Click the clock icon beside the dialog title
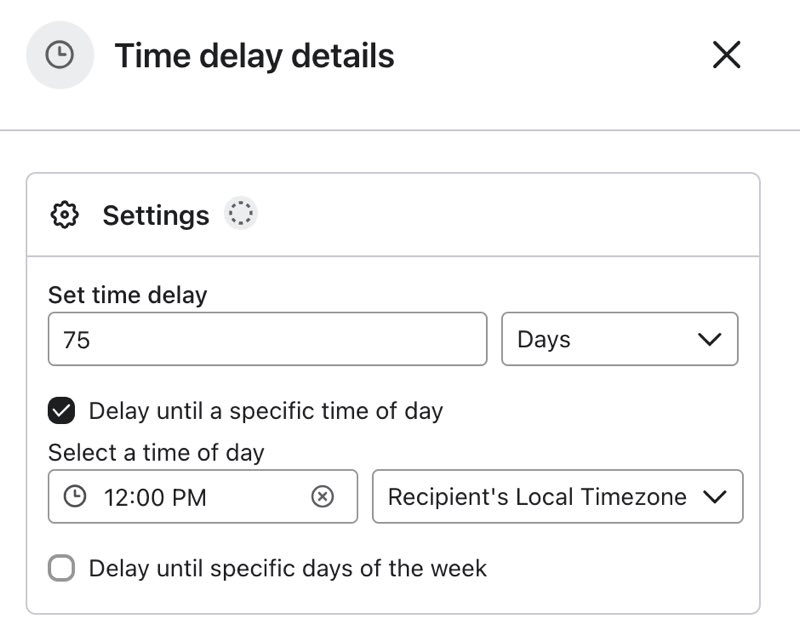Image resolution: width=800 pixels, height=642 pixels. click(x=60, y=55)
